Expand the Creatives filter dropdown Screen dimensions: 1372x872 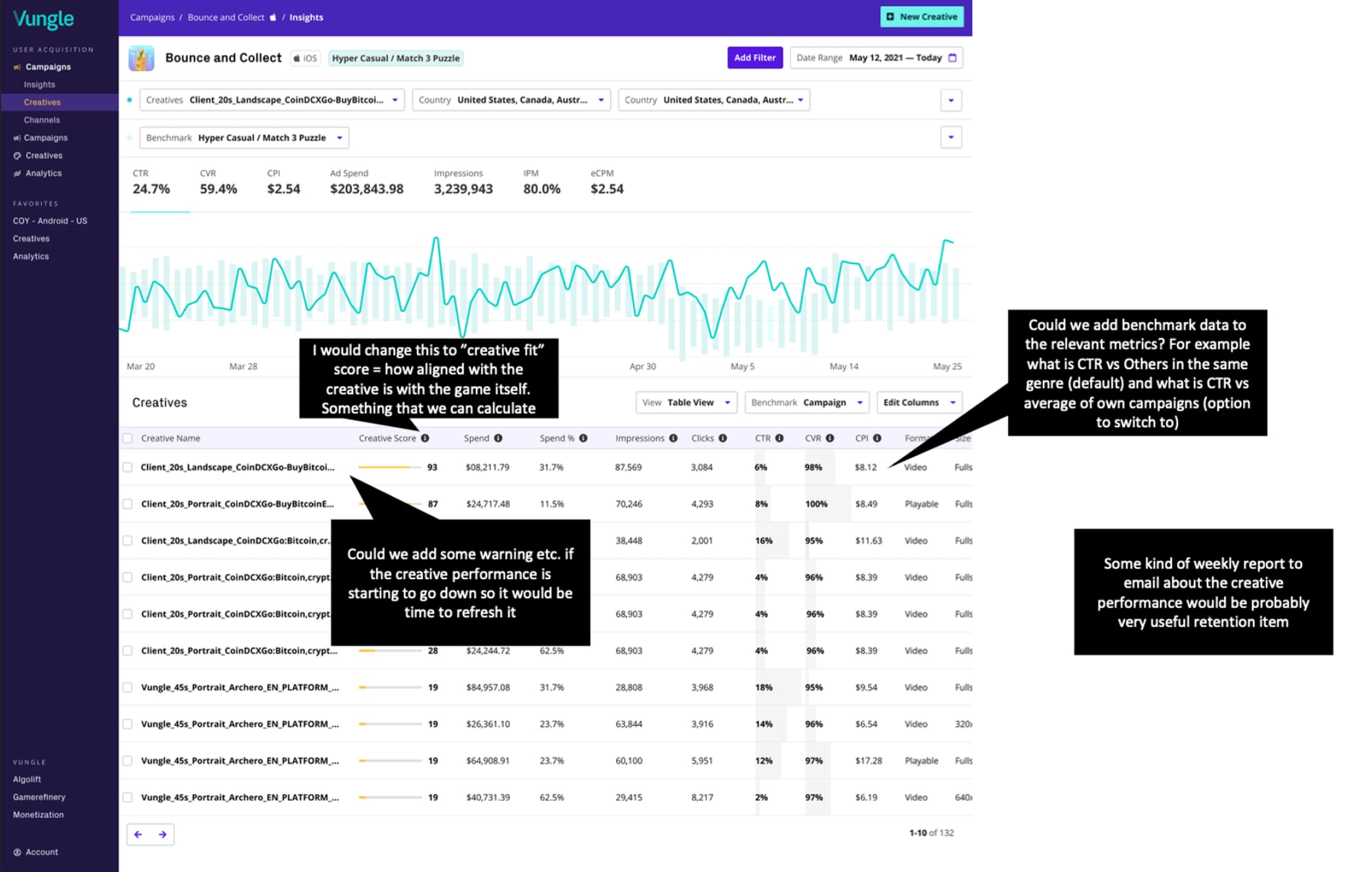tap(395, 99)
